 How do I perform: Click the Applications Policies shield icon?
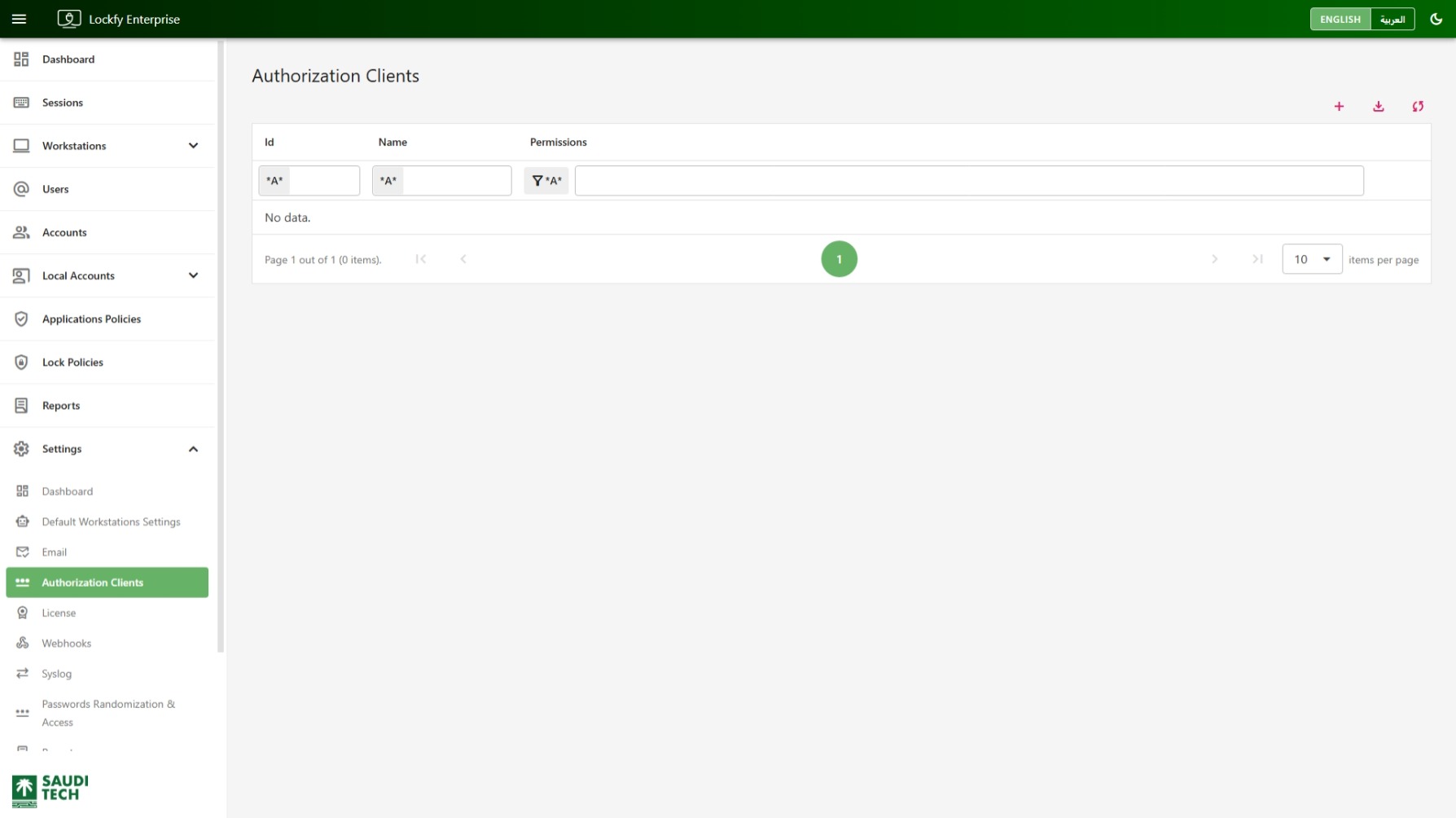21,319
